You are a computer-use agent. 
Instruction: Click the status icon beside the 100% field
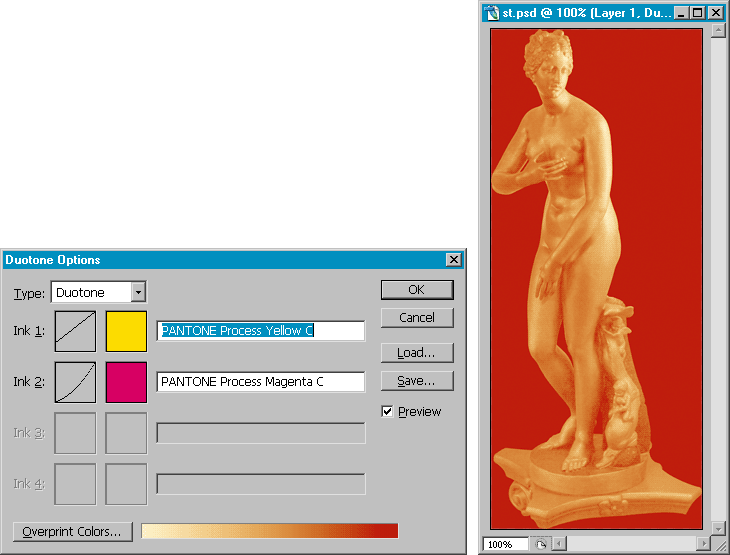(541, 544)
